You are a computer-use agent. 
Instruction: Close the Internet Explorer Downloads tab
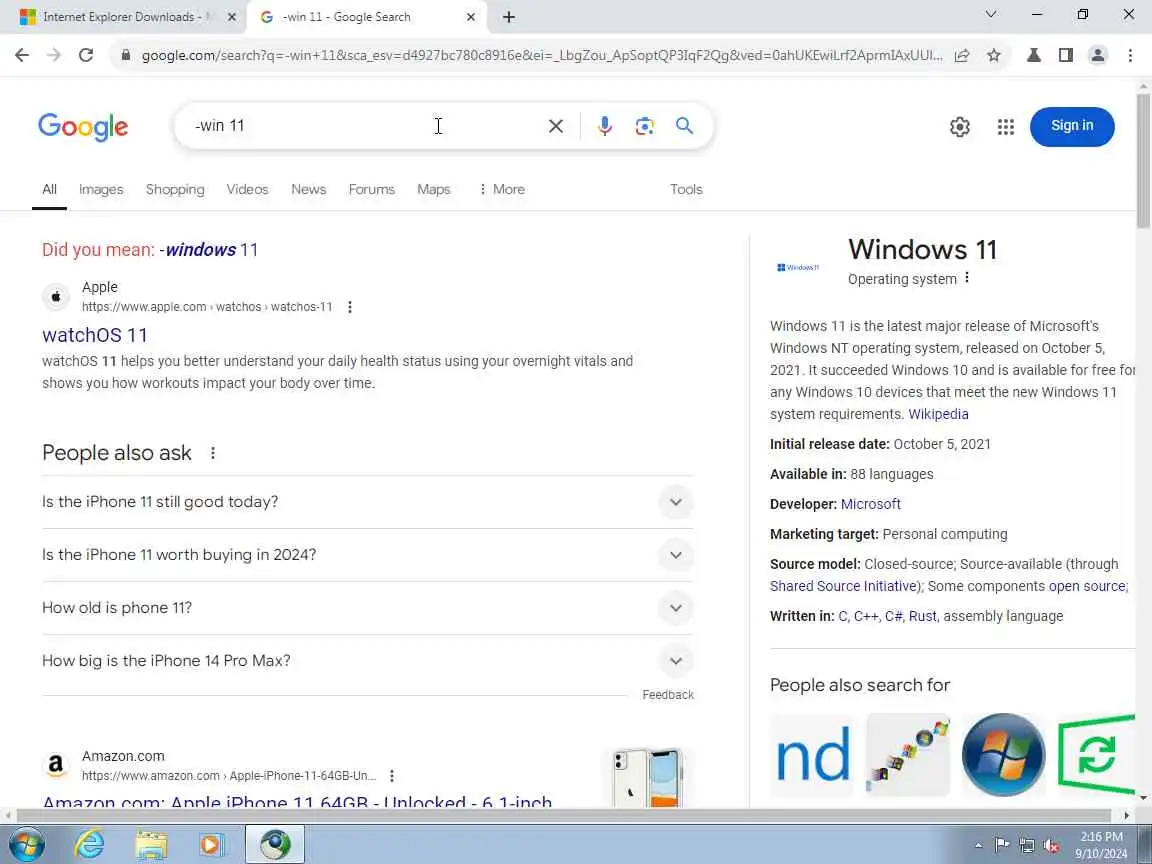[231, 17]
